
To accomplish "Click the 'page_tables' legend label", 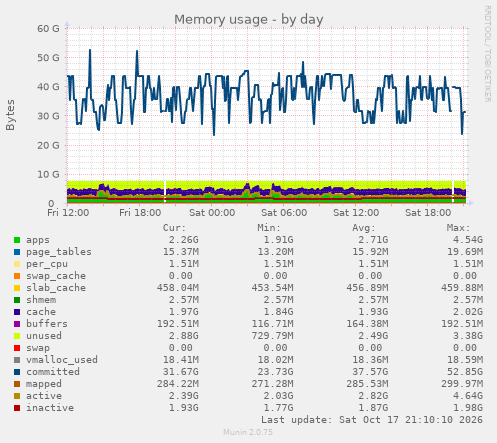I will point(59,252).
